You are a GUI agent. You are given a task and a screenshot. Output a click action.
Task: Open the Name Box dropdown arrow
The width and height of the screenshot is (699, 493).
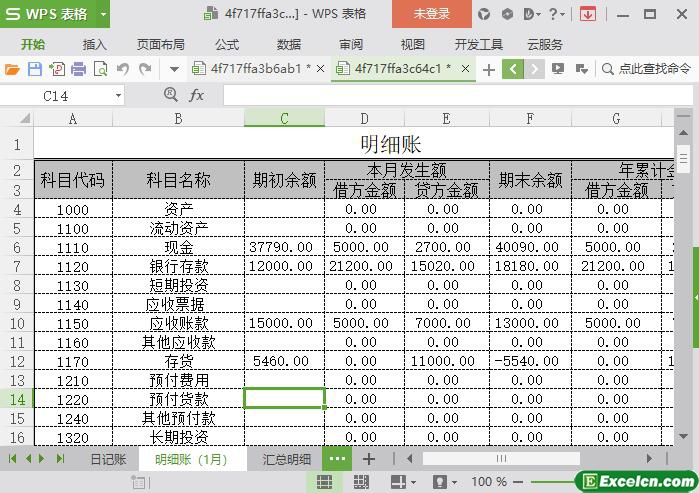click(x=118, y=95)
